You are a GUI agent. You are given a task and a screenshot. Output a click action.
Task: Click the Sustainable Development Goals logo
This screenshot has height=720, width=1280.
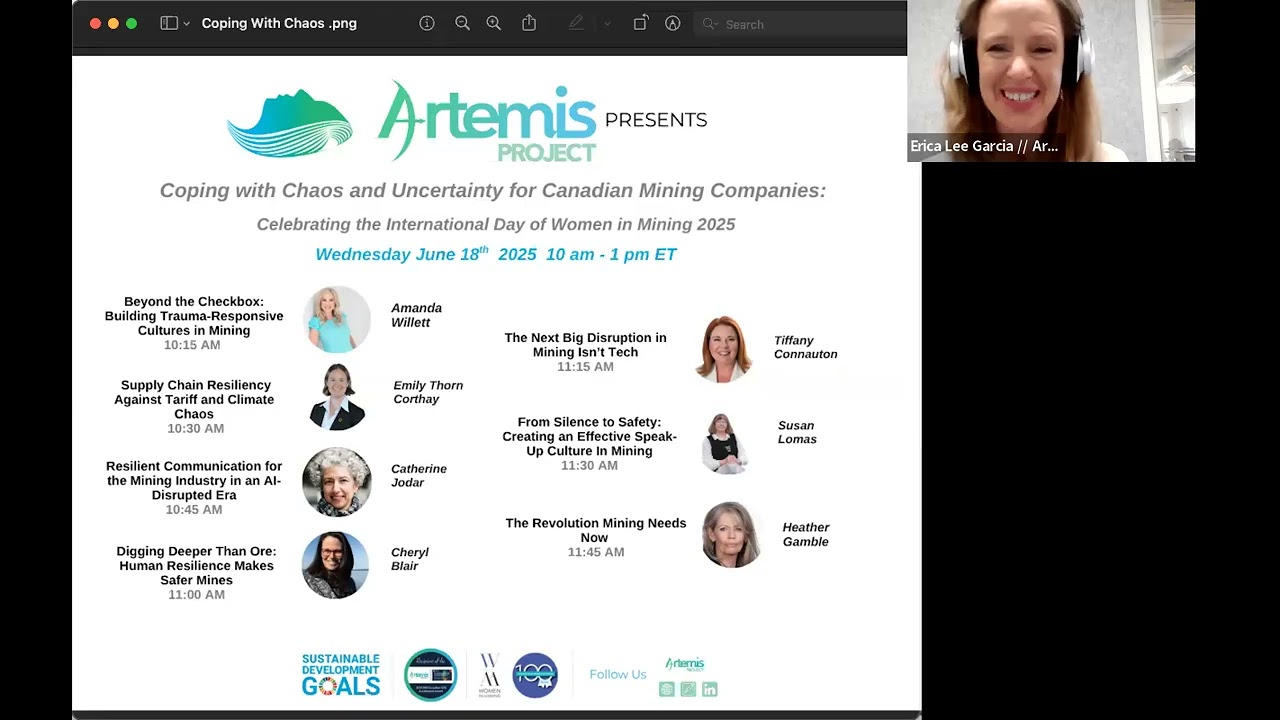pos(341,675)
